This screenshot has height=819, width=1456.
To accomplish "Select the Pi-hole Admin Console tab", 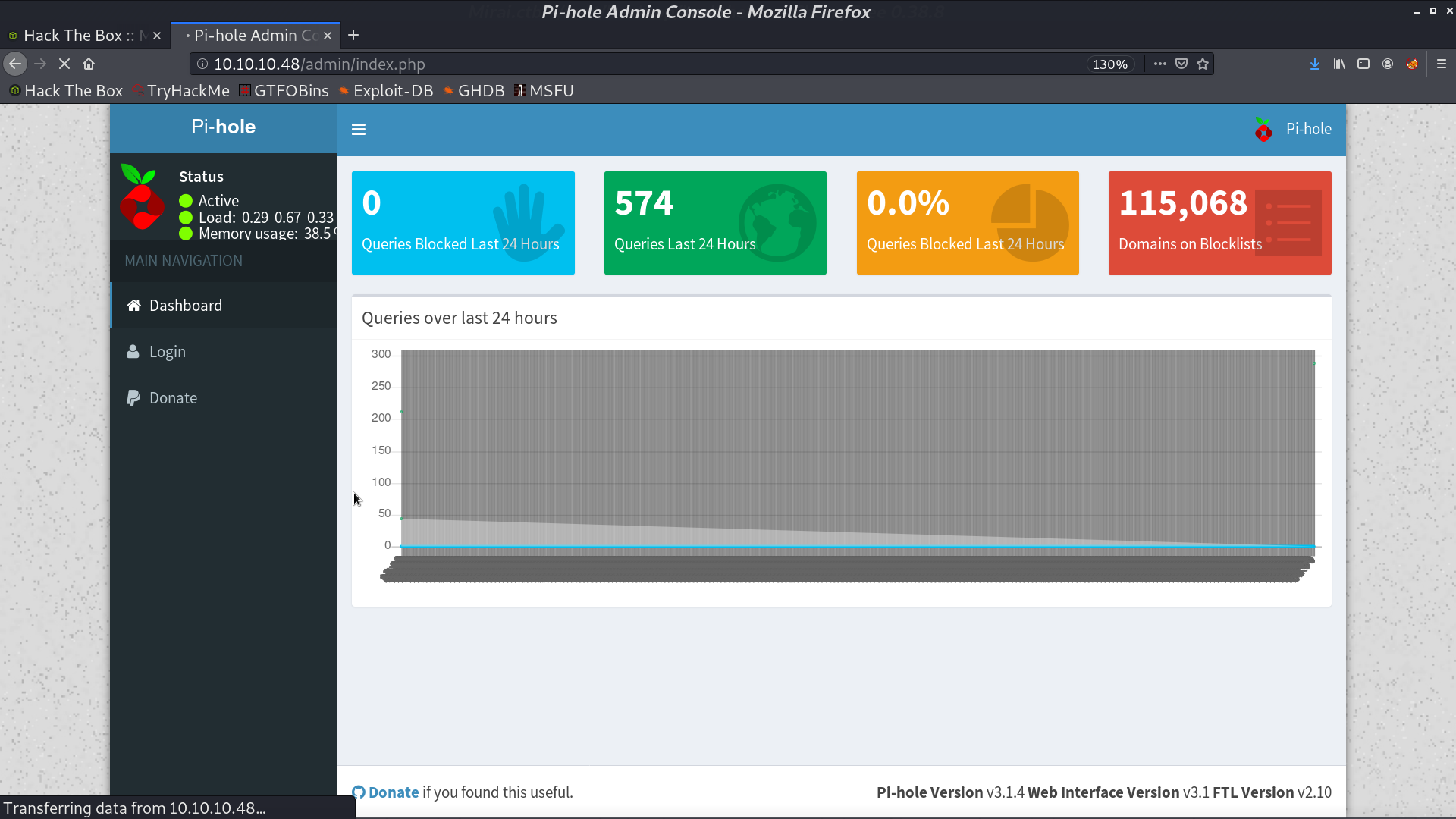I will click(x=256, y=36).
